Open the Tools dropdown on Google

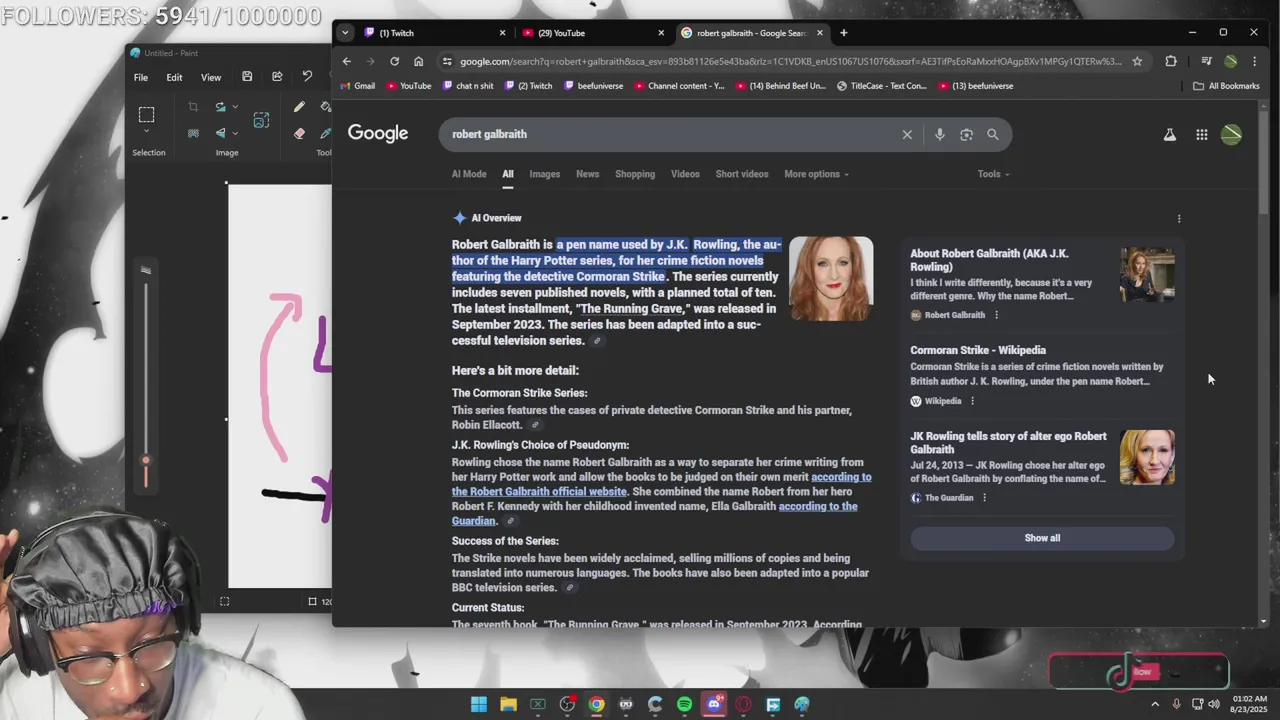(993, 174)
